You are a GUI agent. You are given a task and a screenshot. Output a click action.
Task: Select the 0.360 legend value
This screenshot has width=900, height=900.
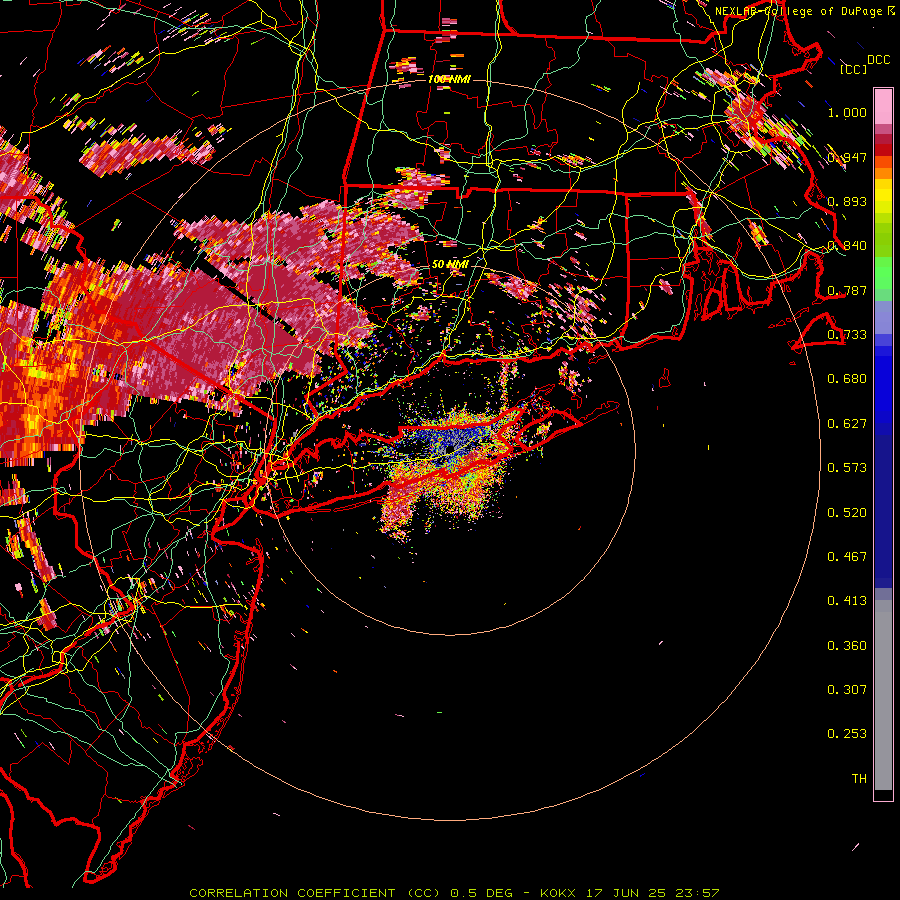[847, 646]
